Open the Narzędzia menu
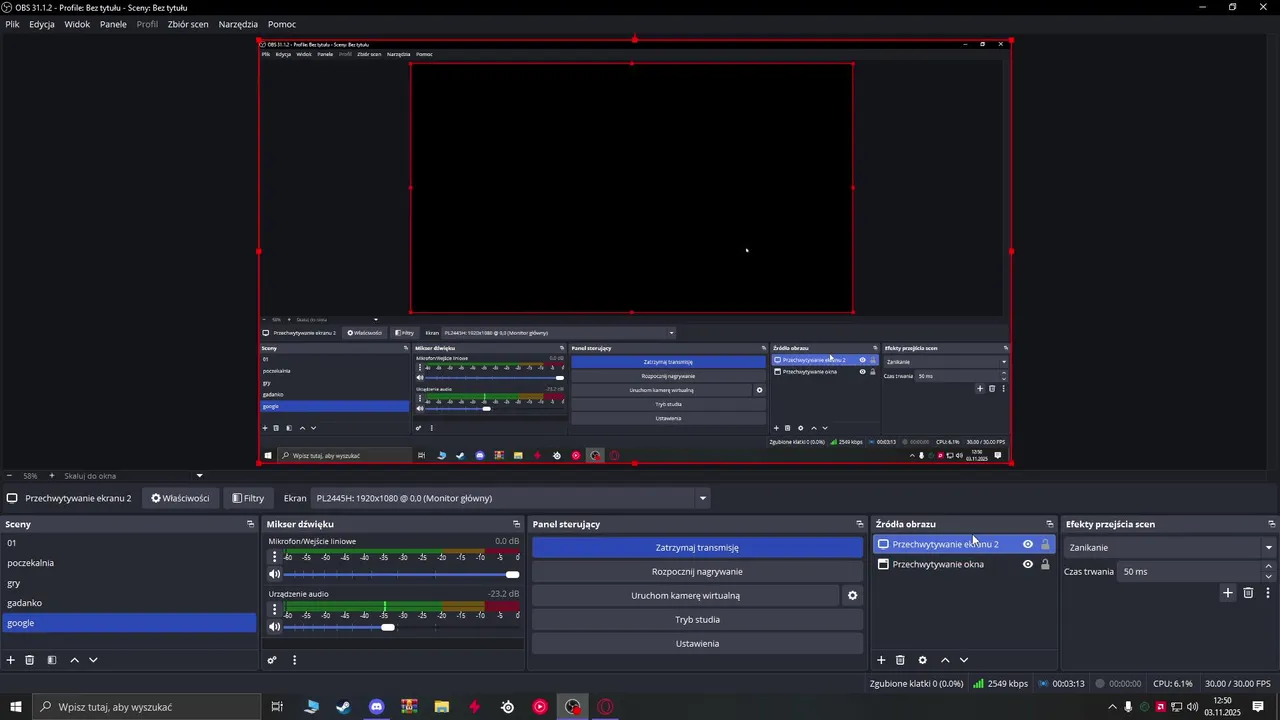Image resolution: width=1280 pixels, height=720 pixels. (238, 24)
